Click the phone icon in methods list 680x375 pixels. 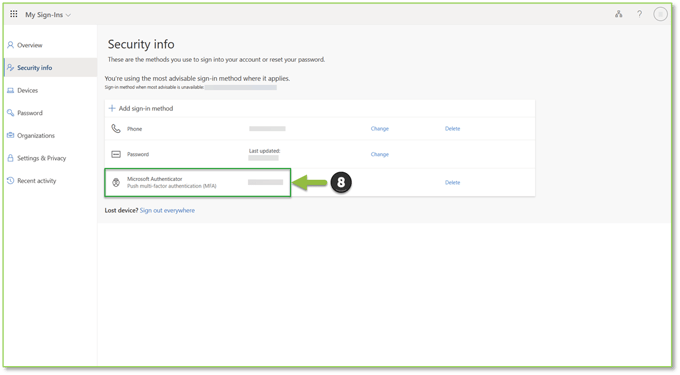tap(116, 129)
